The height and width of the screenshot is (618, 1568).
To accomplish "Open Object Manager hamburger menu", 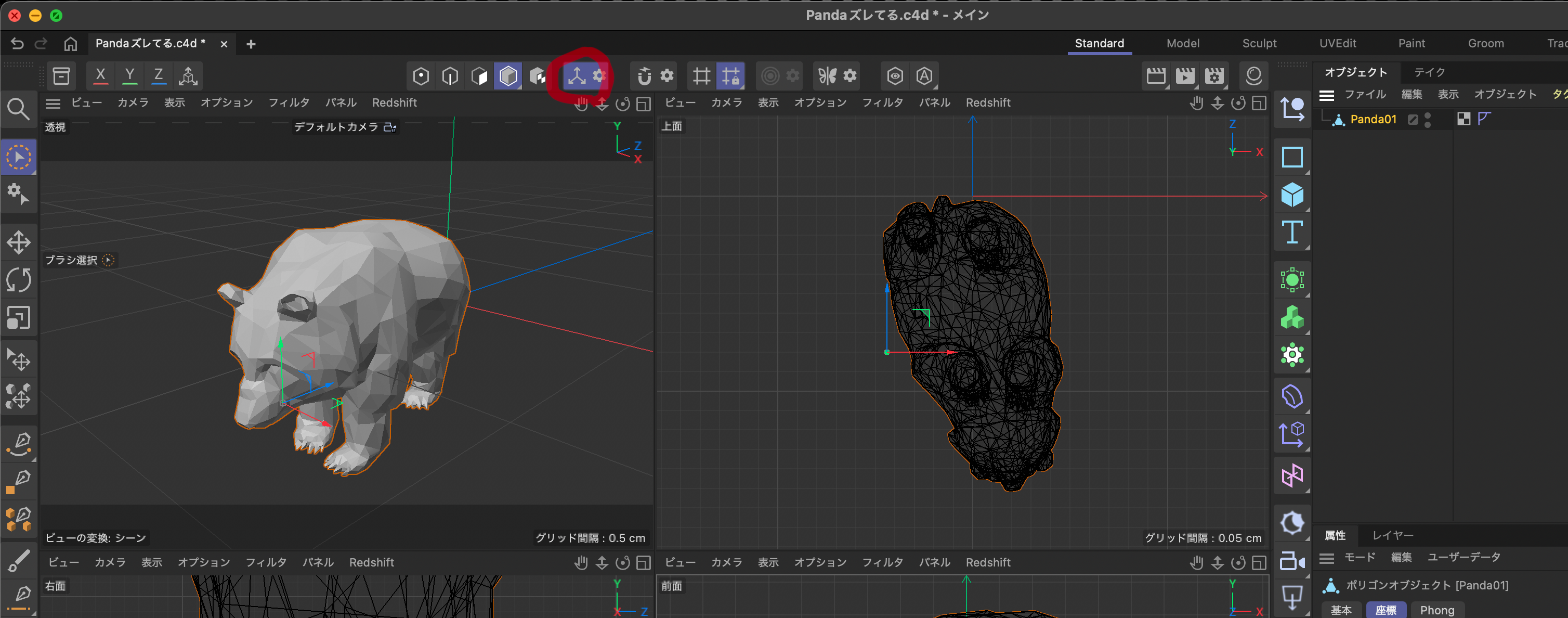I will point(1327,95).
